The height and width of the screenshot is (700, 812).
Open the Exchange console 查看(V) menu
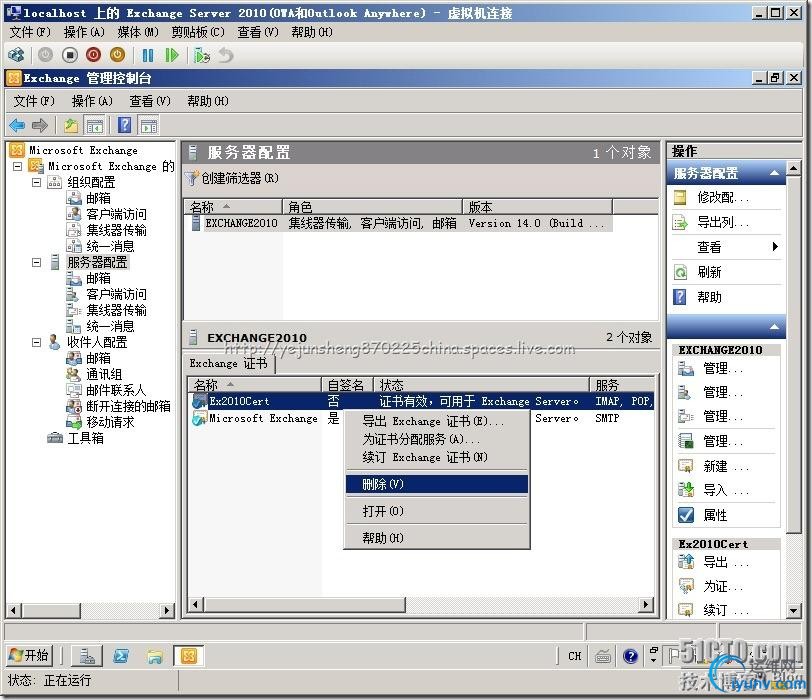click(150, 101)
